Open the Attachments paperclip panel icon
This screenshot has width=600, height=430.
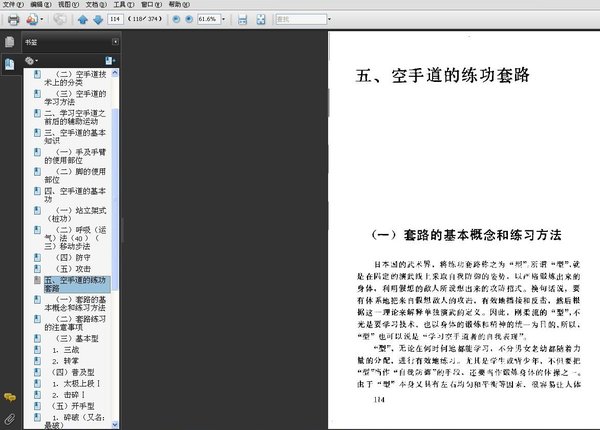[x=10, y=419]
